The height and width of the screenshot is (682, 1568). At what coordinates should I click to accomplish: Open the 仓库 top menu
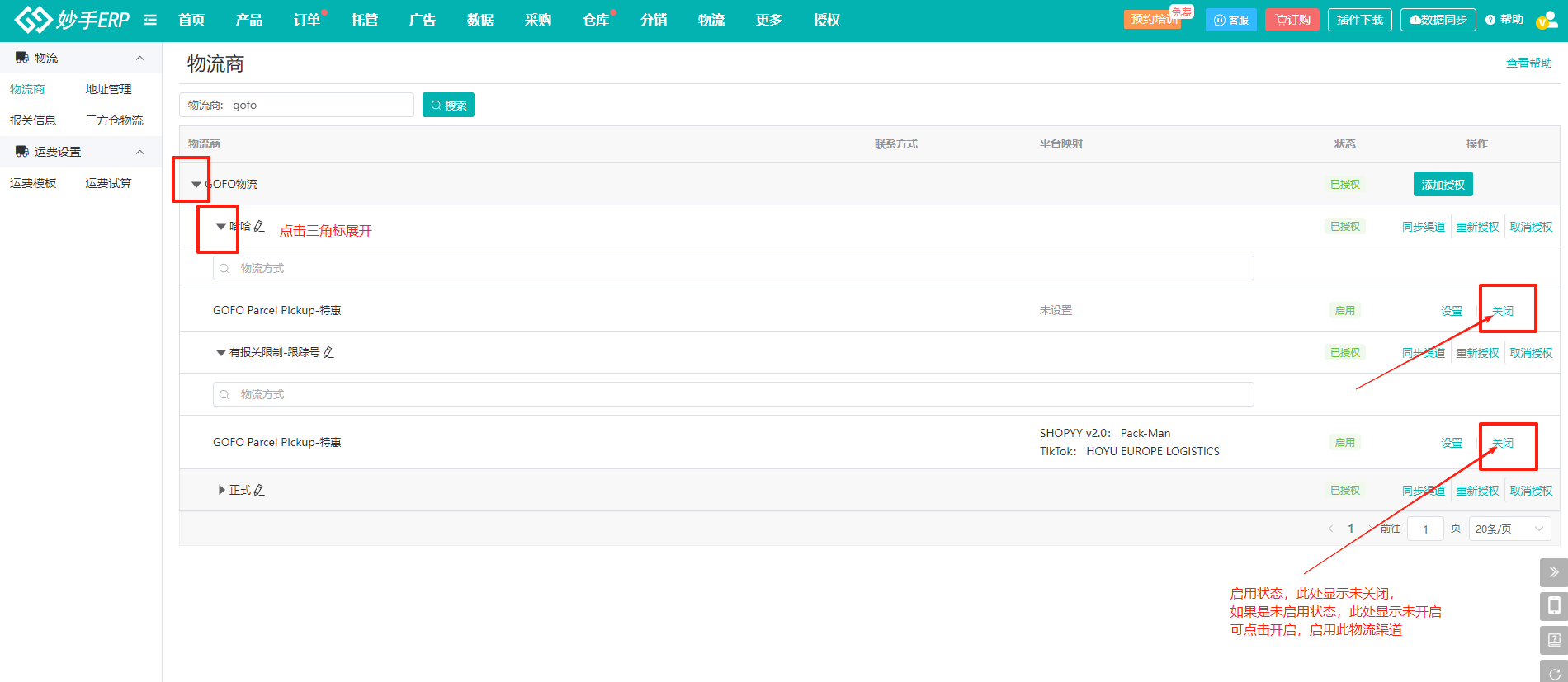tap(596, 20)
